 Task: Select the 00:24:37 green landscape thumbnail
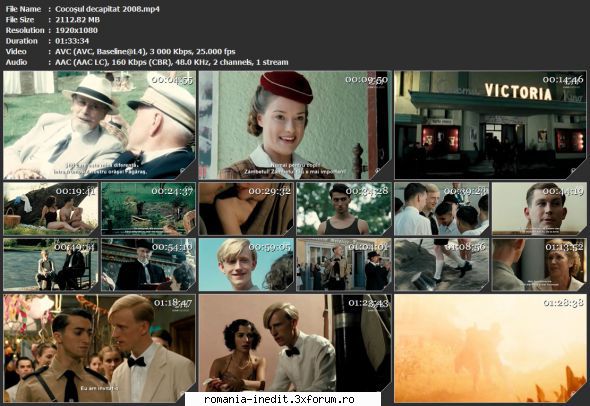point(148,209)
